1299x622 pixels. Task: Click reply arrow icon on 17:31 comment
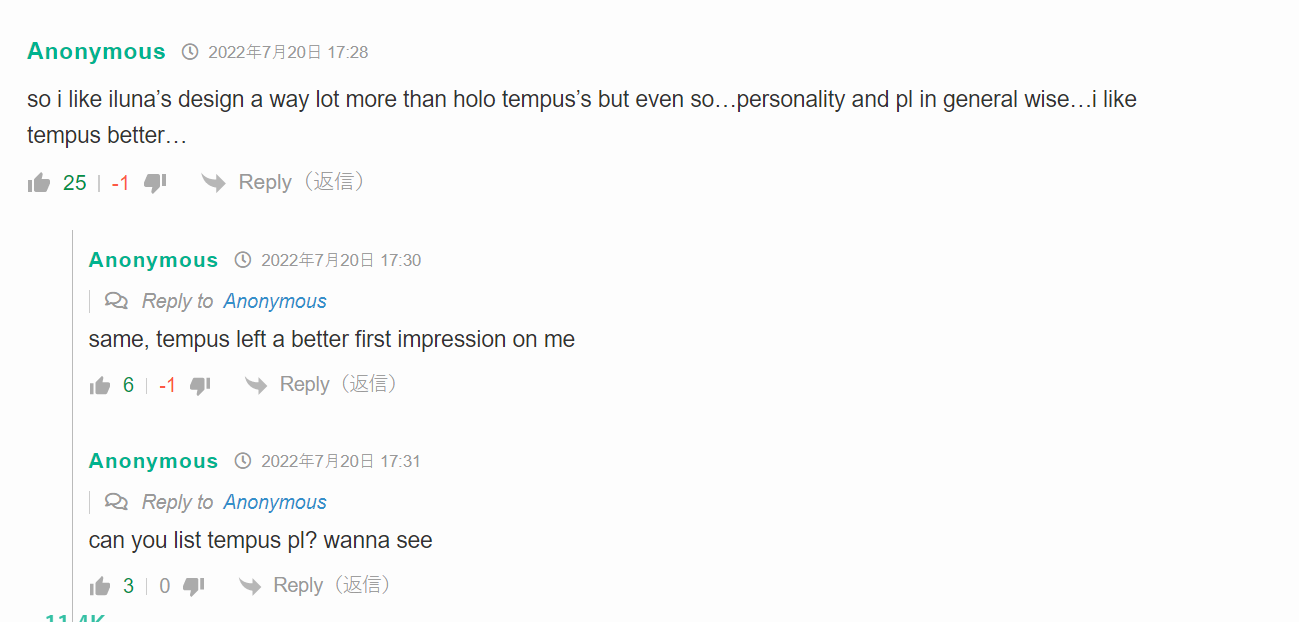[x=250, y=586]
